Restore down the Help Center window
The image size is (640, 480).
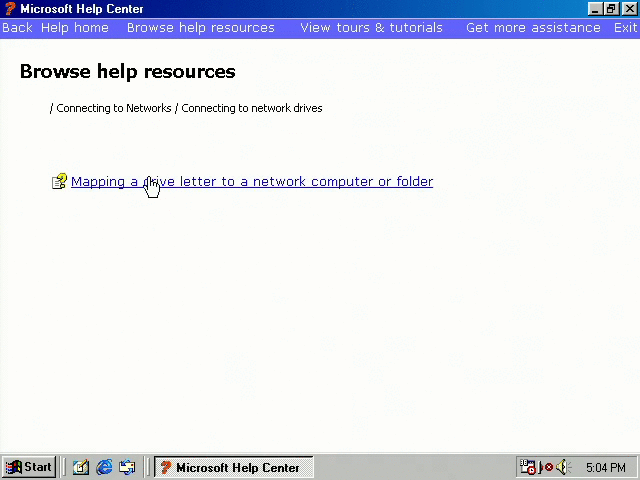(x=611, y=9)
